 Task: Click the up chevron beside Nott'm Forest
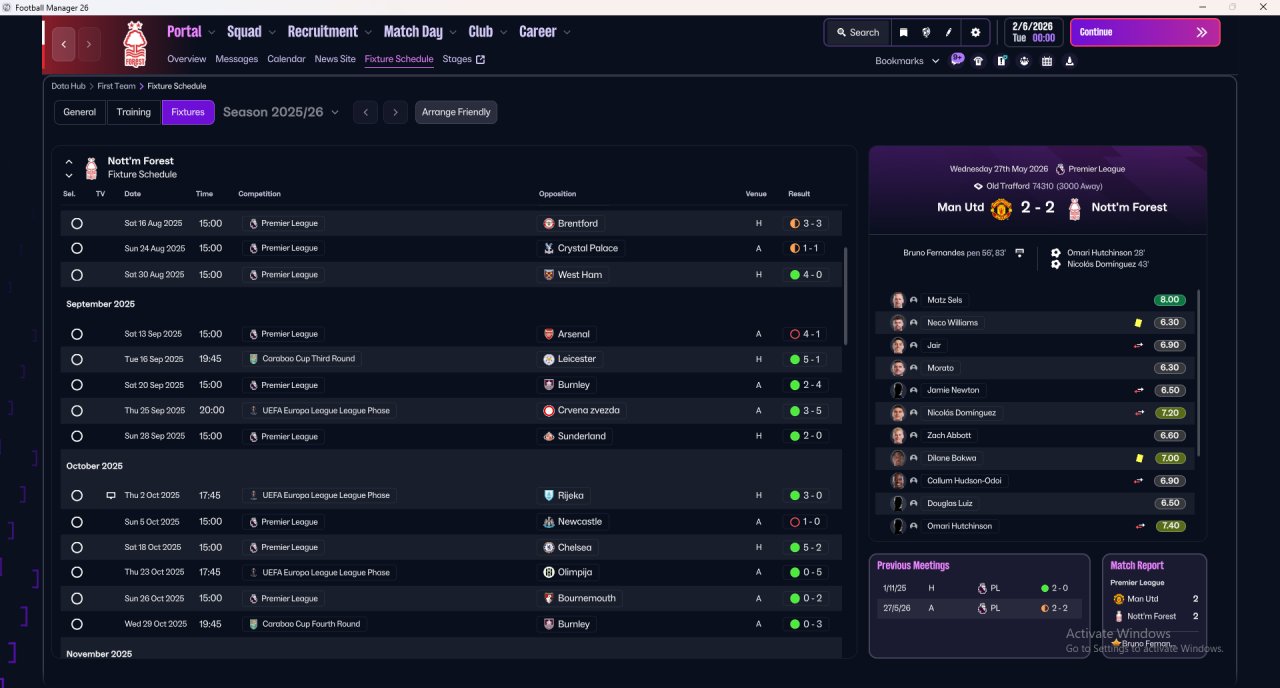(x=69, y=161)
